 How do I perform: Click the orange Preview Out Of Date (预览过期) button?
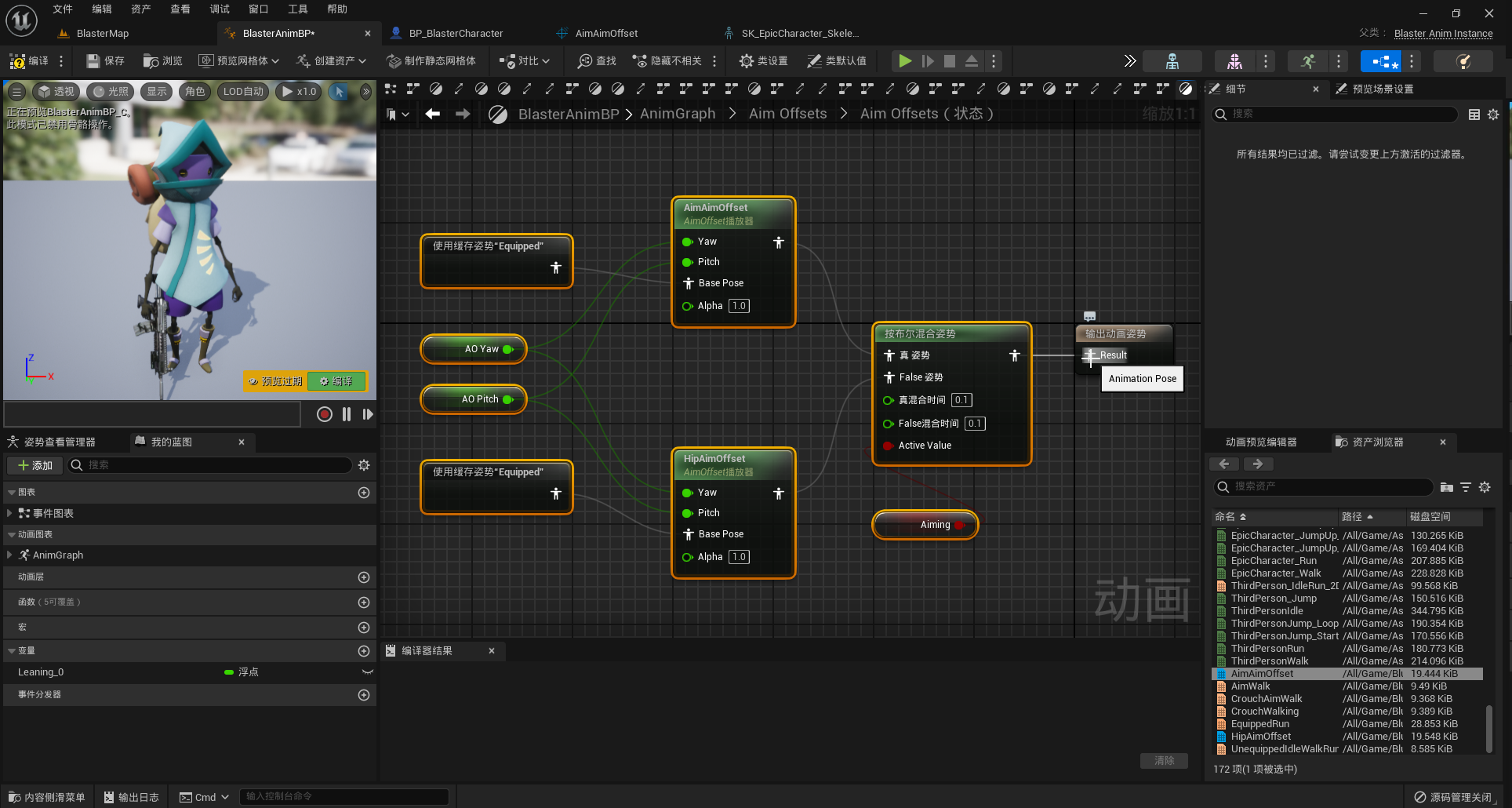(x=275, y=381)
